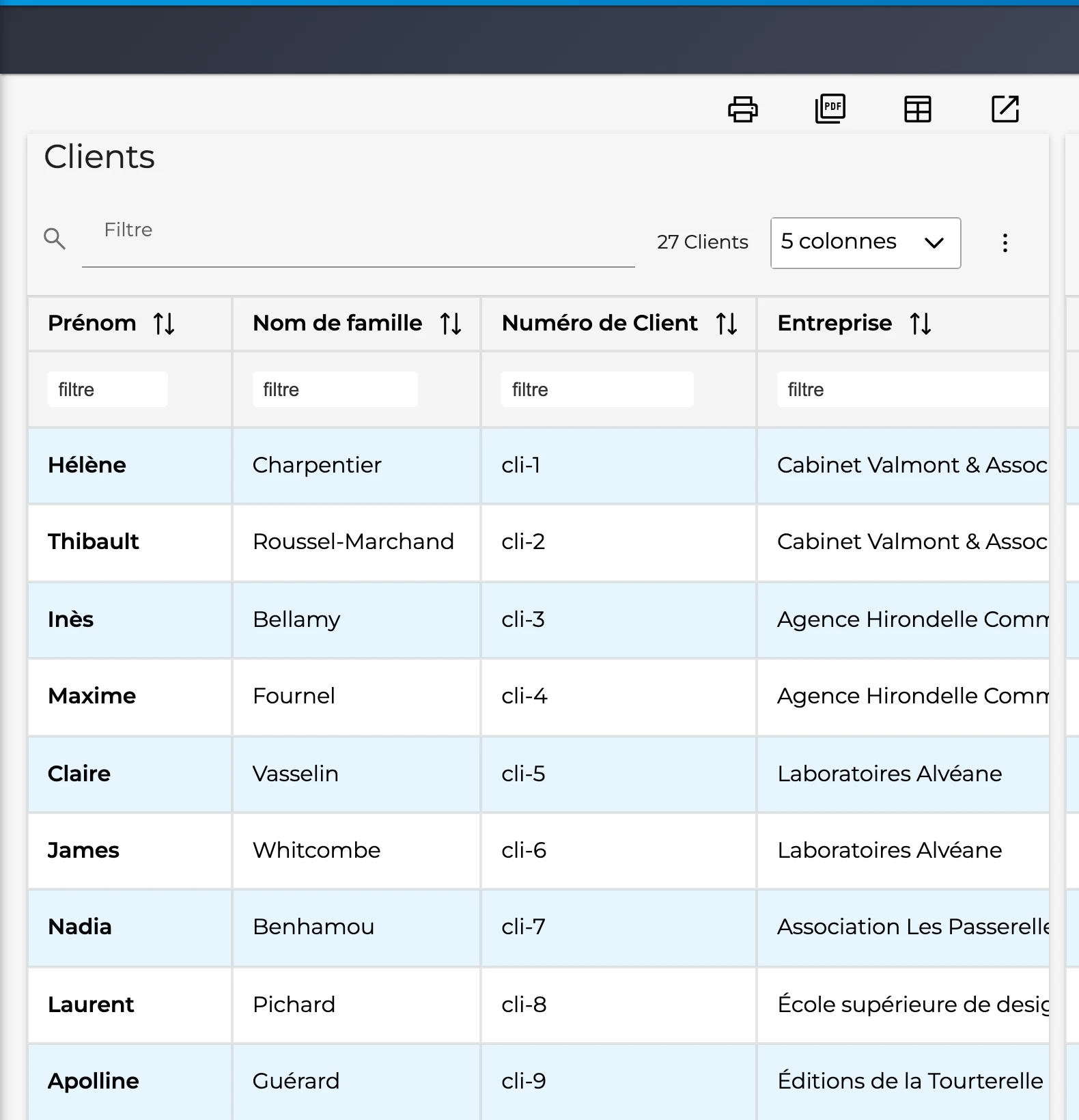
Task: Open the three-dot more options menu
Action: point(1005,242)
